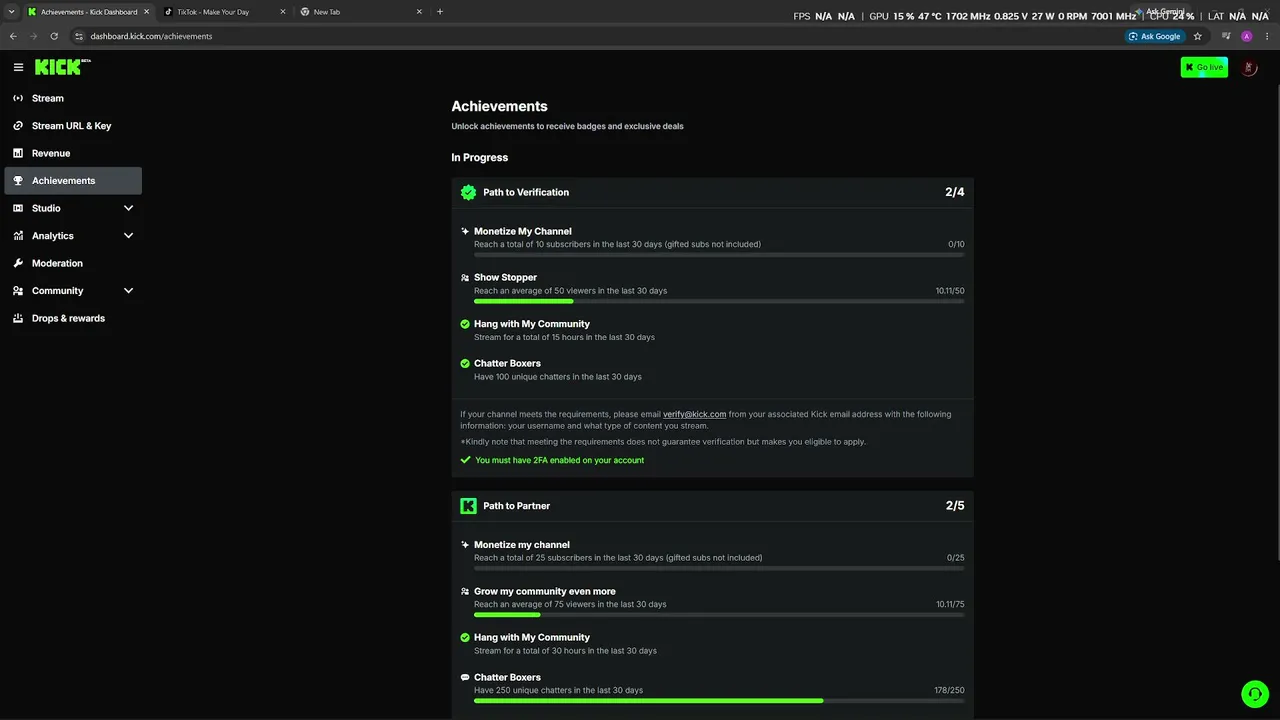
Task: Click the Ask Google button
Action: [1155, 36]
